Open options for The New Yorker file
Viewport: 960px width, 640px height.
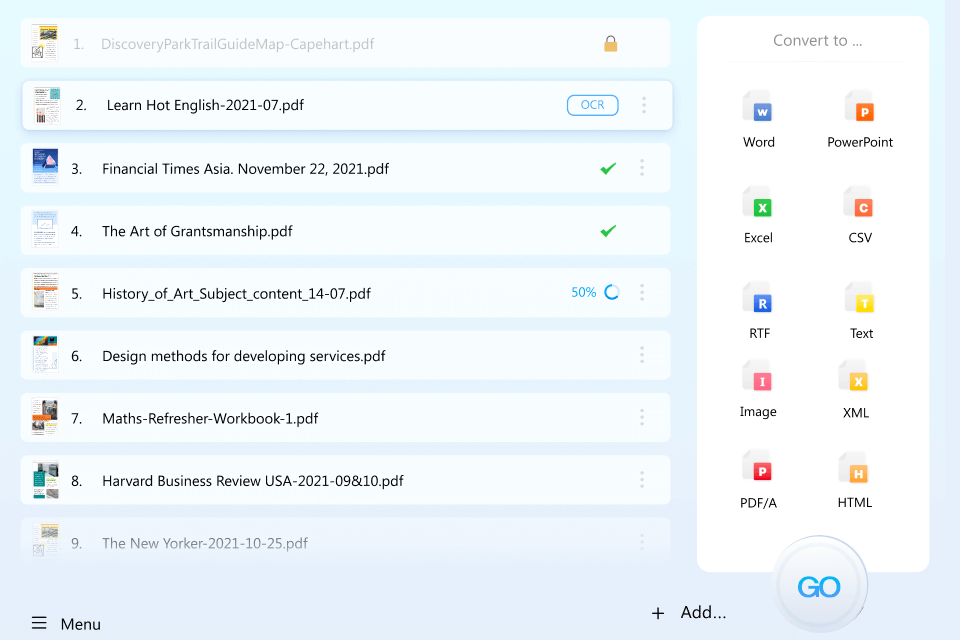point(642,542)
